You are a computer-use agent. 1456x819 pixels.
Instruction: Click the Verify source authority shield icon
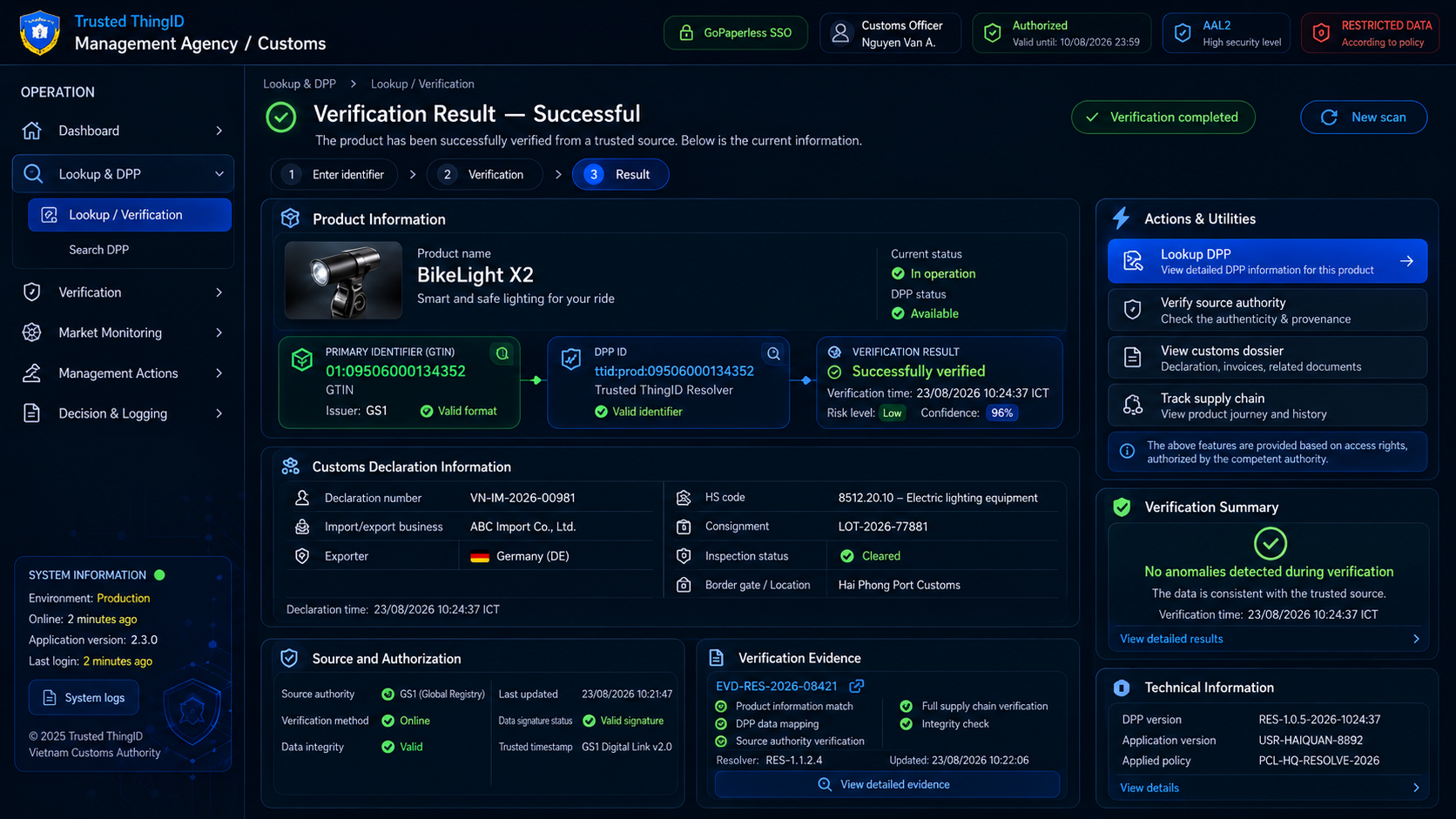pos(1133,309)
